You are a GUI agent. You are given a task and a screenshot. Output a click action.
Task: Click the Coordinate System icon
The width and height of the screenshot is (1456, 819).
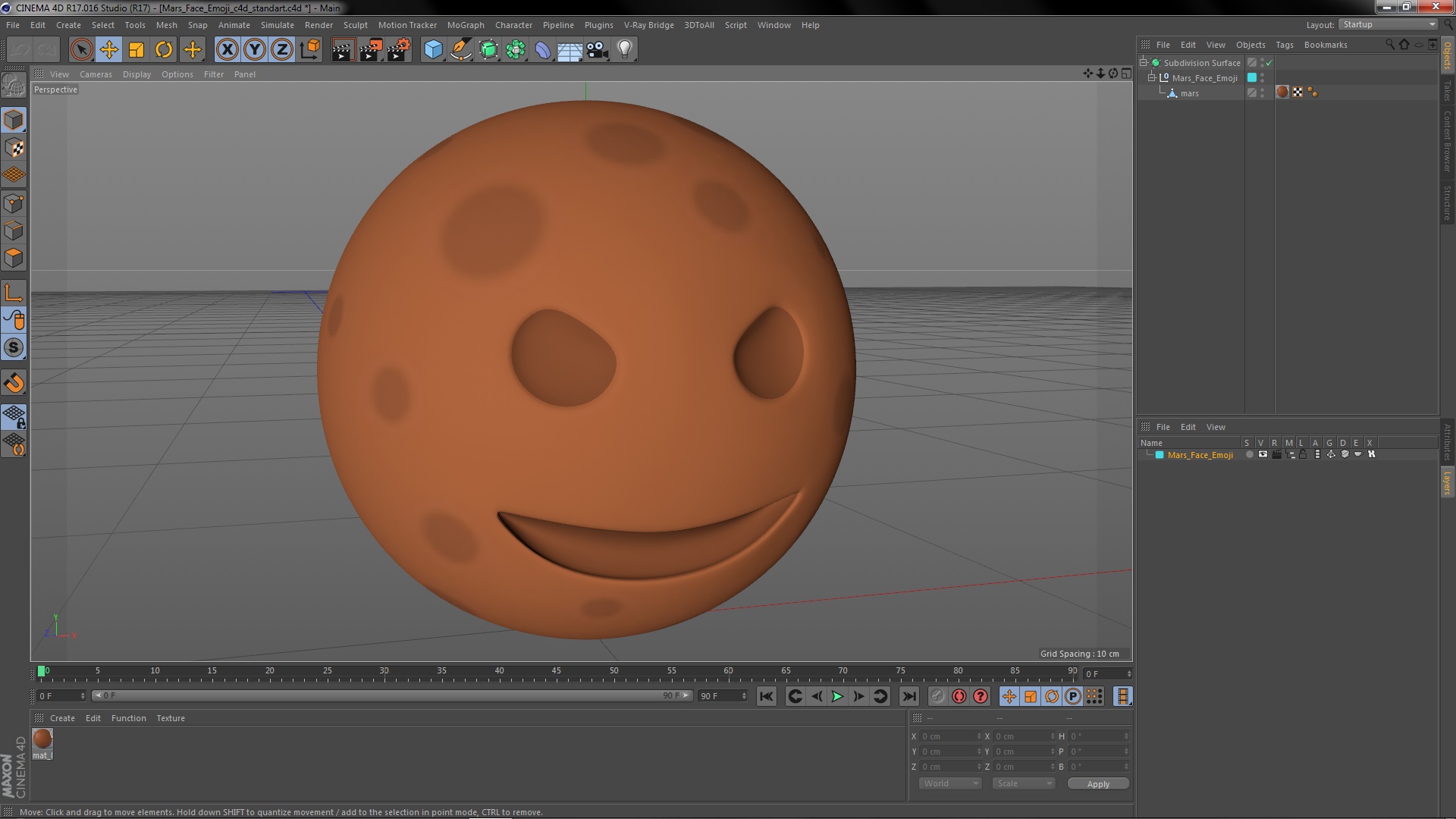pyautogui.click(x=309, y=50)
